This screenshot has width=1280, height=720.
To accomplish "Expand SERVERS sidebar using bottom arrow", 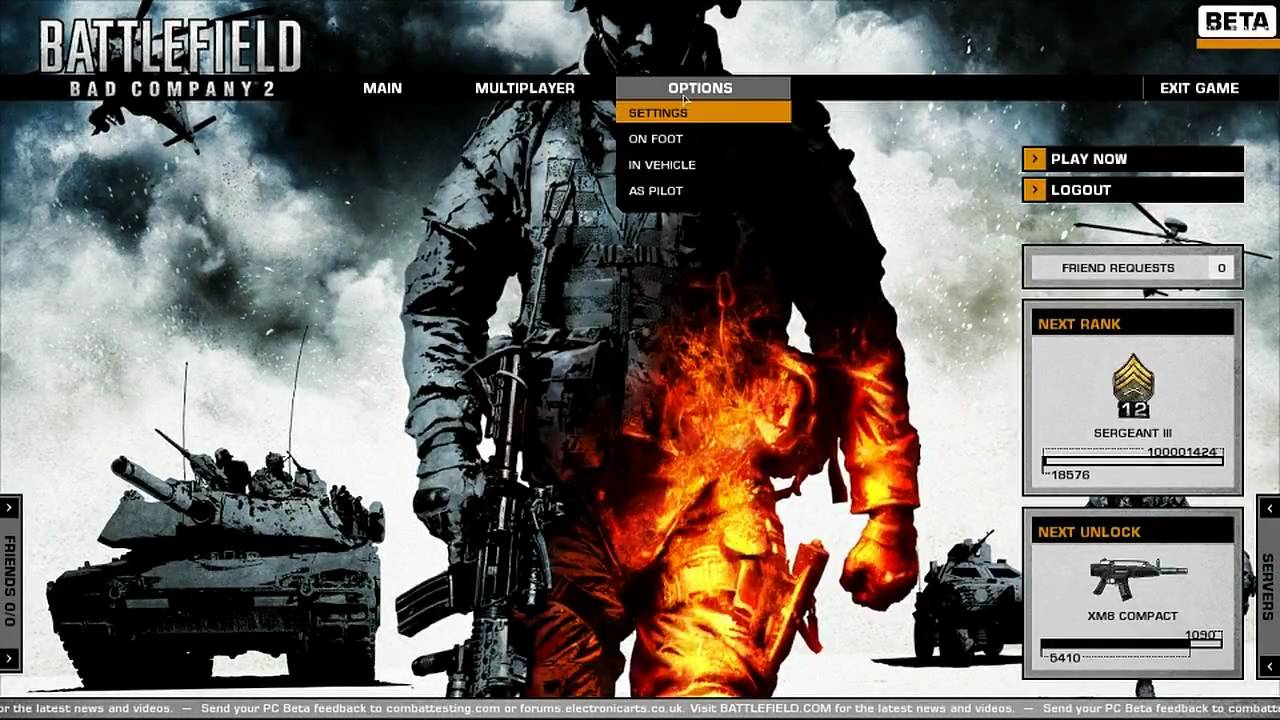I will point(1269,666).
